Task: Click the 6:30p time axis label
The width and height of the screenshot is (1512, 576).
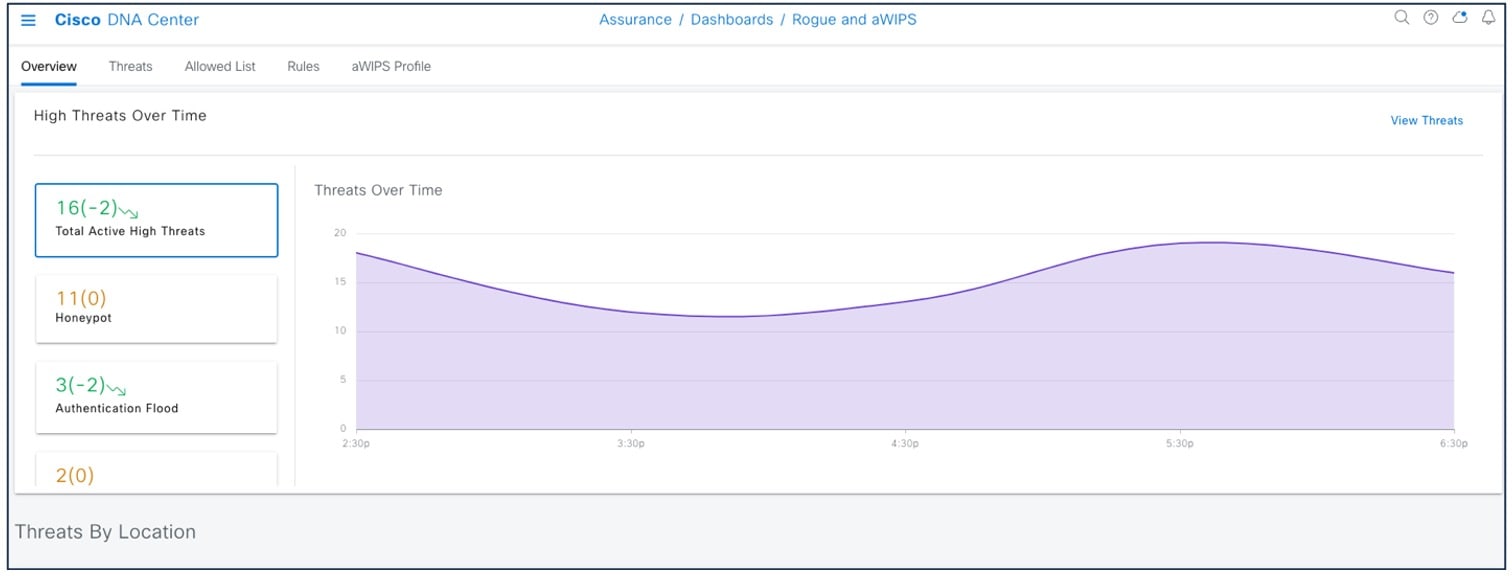Action: pos(1453,443)
